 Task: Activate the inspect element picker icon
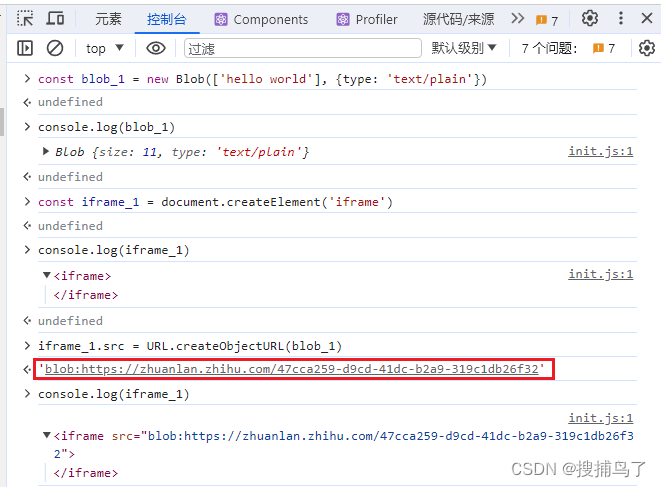click(x=25, y=19)
